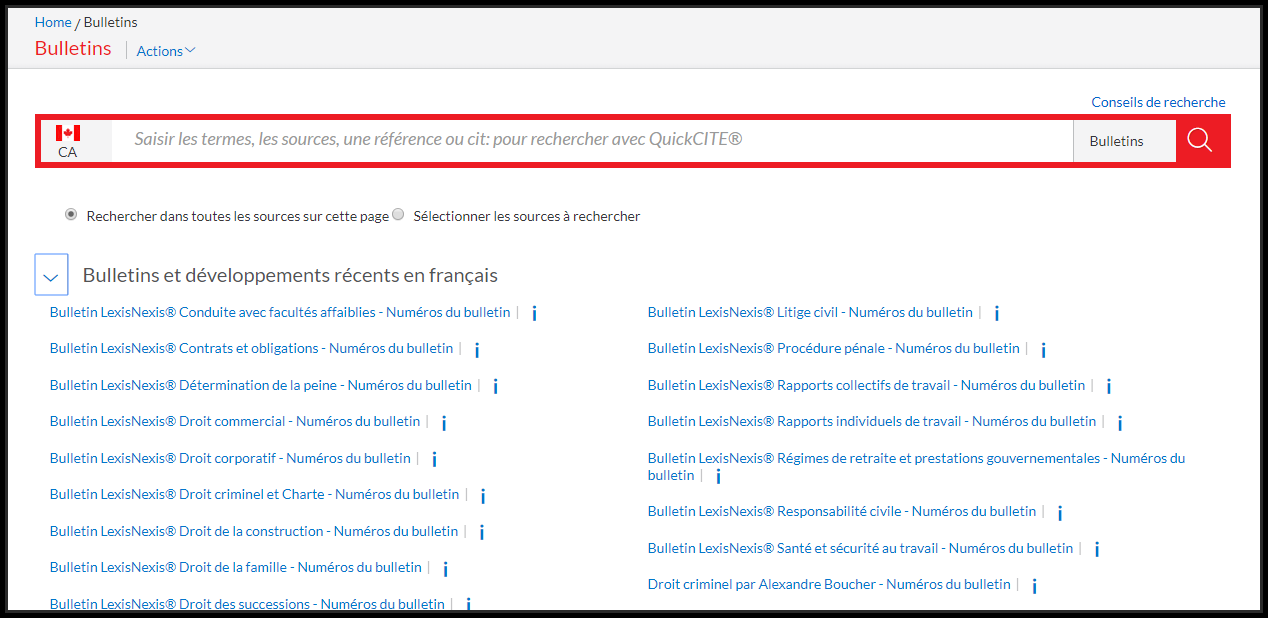The image size is (1268, 618).
Task: Open info icon for Droit criminel par Alexandre Boucher
Action: pyautogui.click(x=1035, y=585)
